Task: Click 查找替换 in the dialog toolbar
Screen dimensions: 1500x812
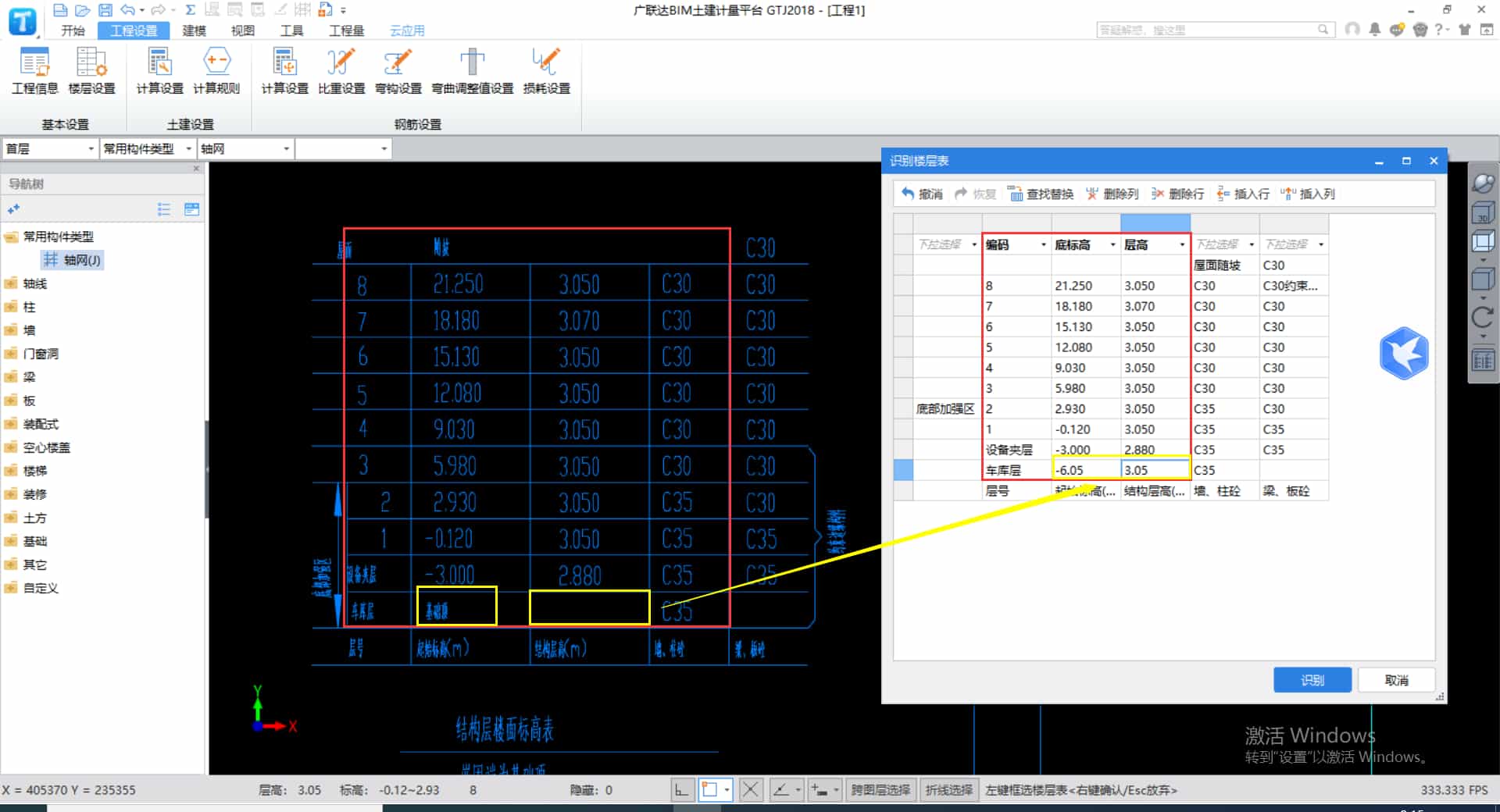Action: click(1041, 194)
